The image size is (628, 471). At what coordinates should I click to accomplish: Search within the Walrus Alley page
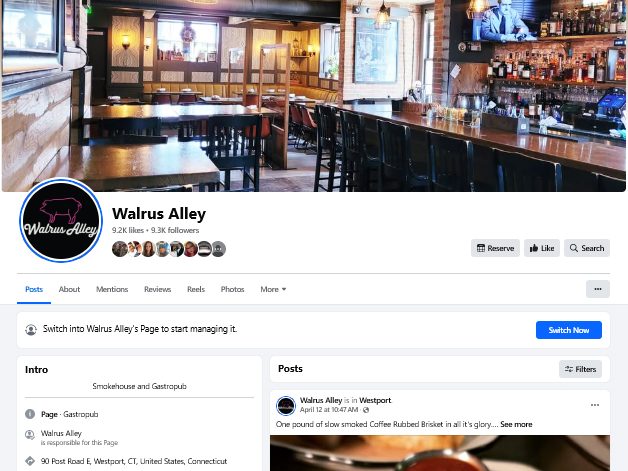pos(587,248)
